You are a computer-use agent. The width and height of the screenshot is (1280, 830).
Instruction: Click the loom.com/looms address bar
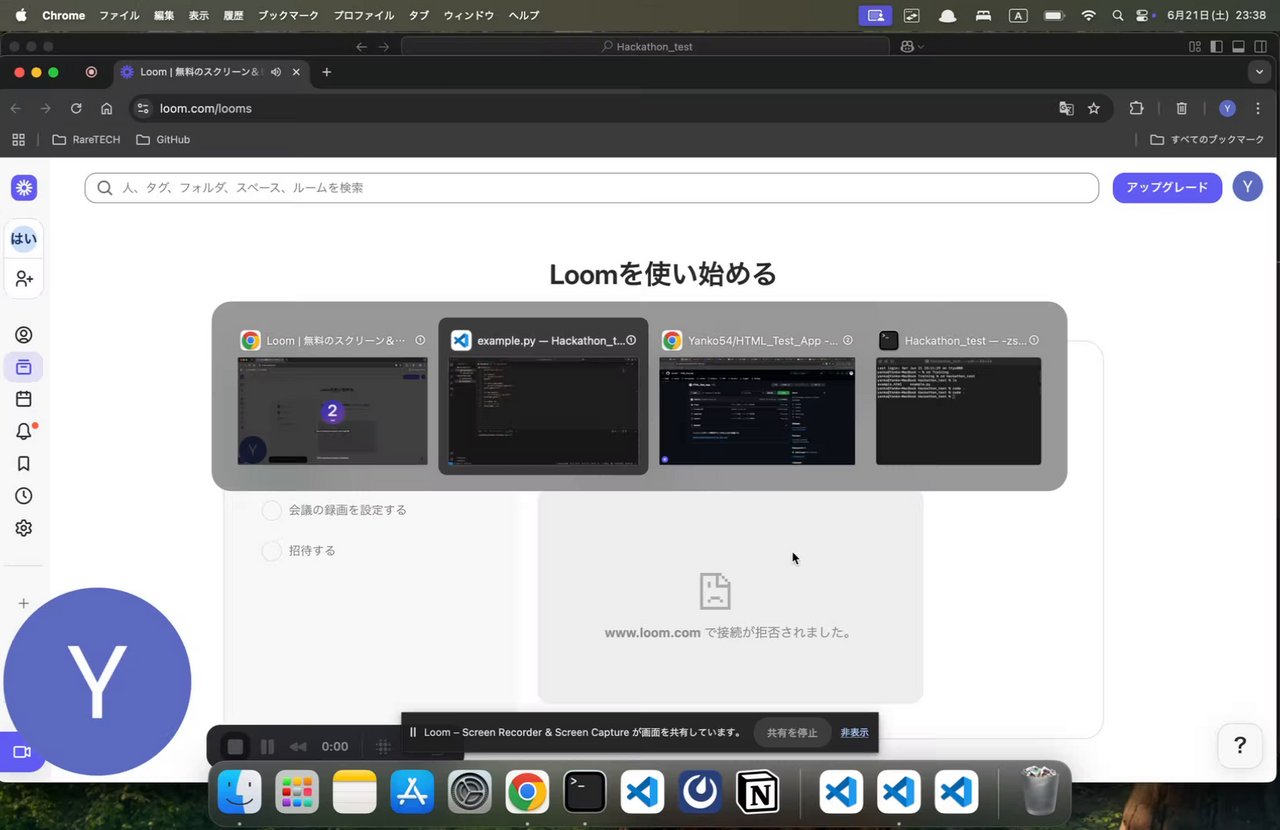(600, 108)
